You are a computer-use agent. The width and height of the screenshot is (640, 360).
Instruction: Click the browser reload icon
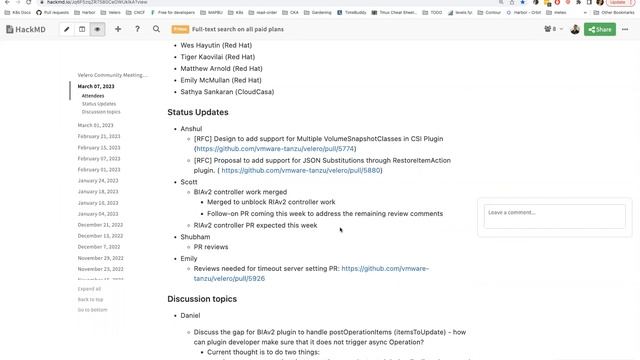point(29,2)
